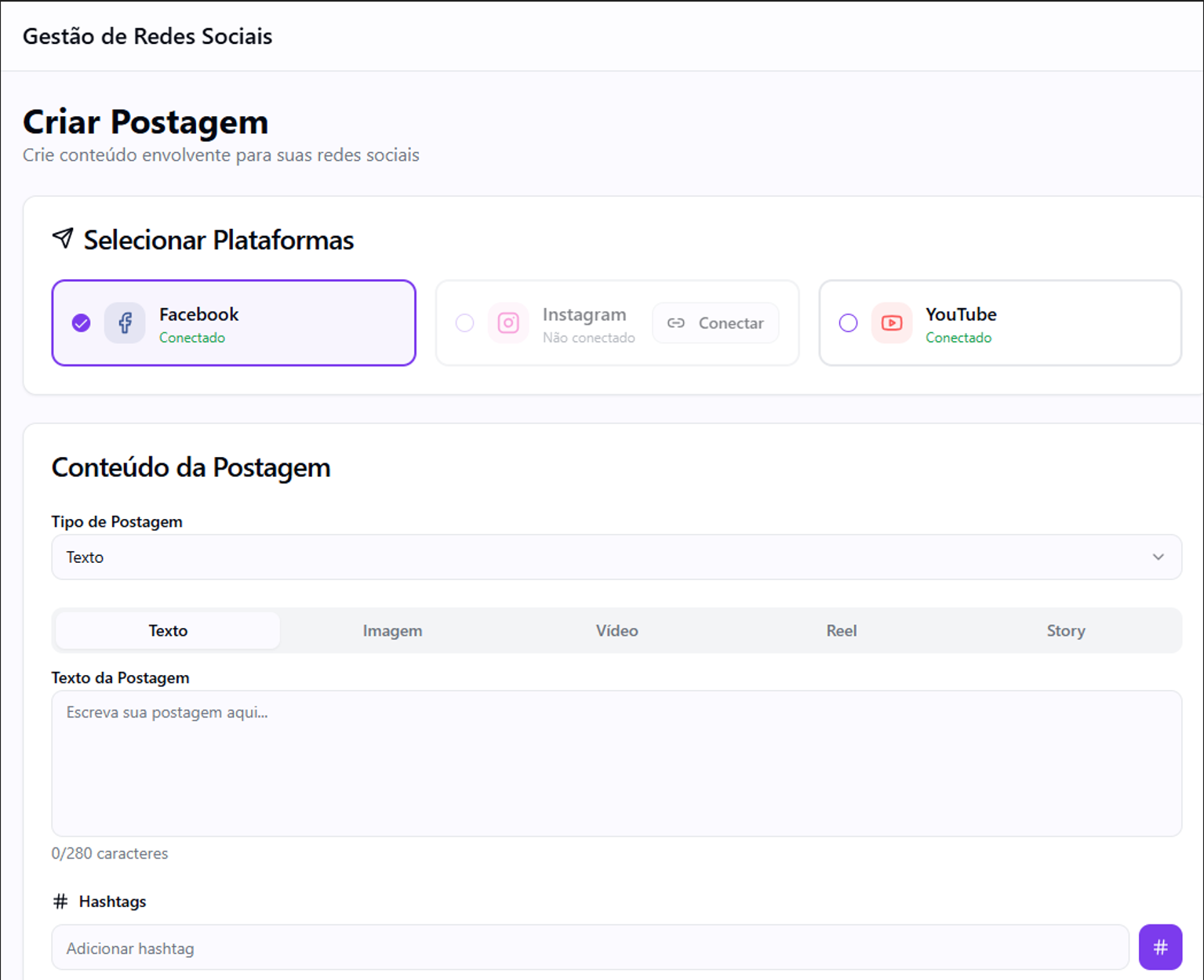1204x980 pixels.
Task: Click the hash icon next to Hashtags label
Action: (x=60, y=902)
